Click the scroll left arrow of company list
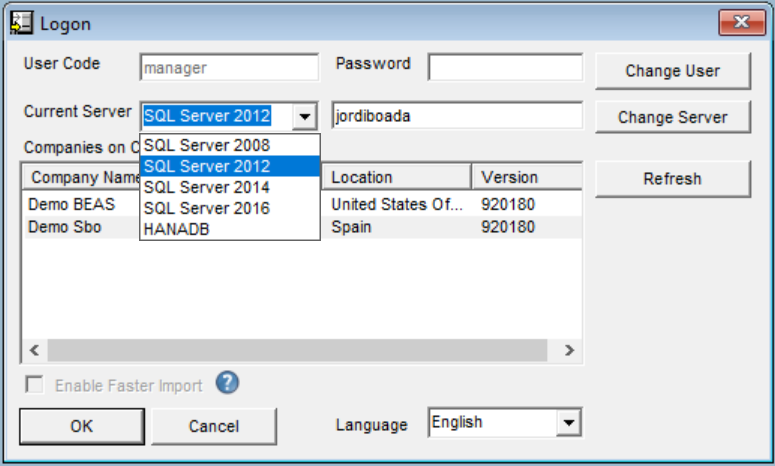 [x=34, y=350]
